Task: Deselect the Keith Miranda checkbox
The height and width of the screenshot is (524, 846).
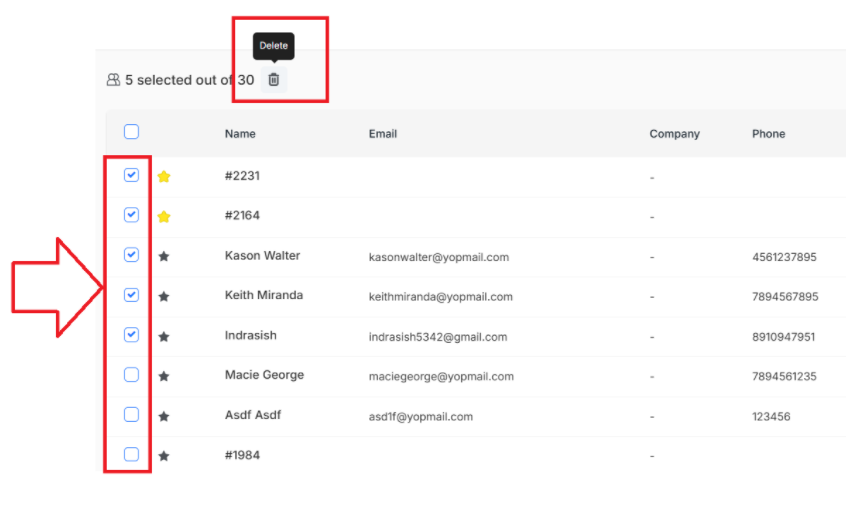Action: click(x=131, y=295)
